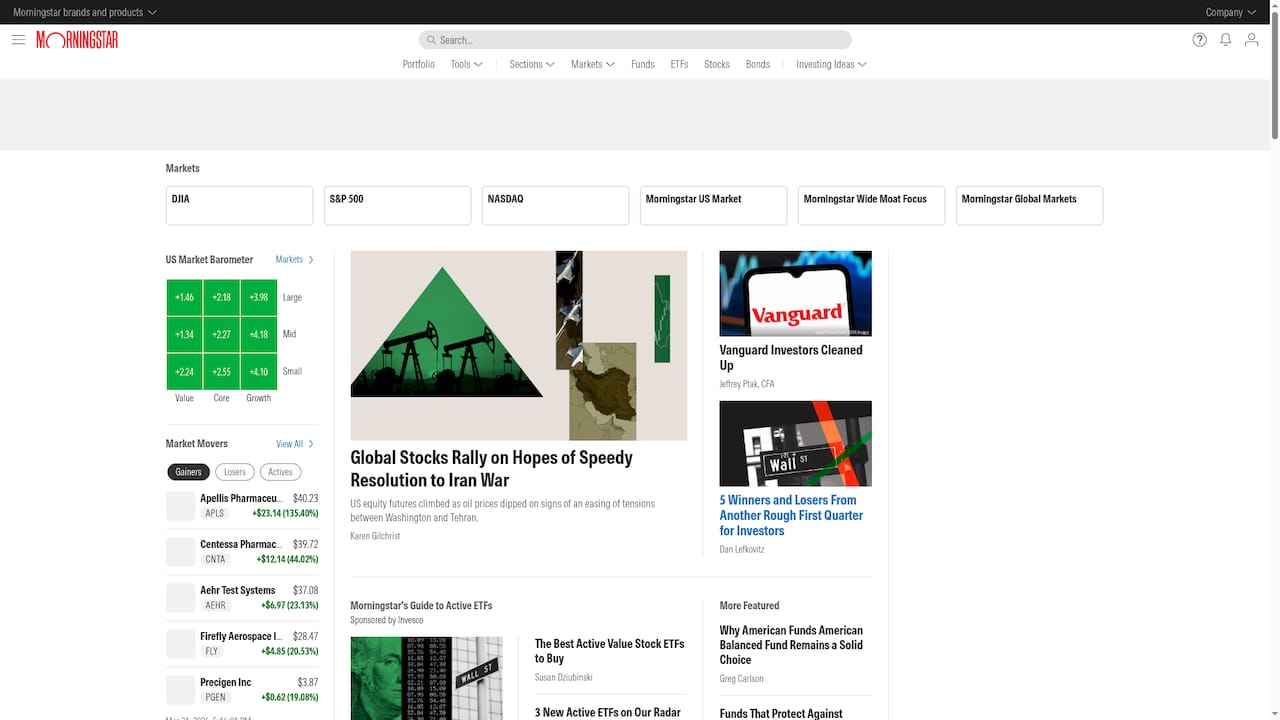Viewport: 1280px width, 720px height.
Task: Open the hamburger navigation menu
Action: [x=18, y=40]
